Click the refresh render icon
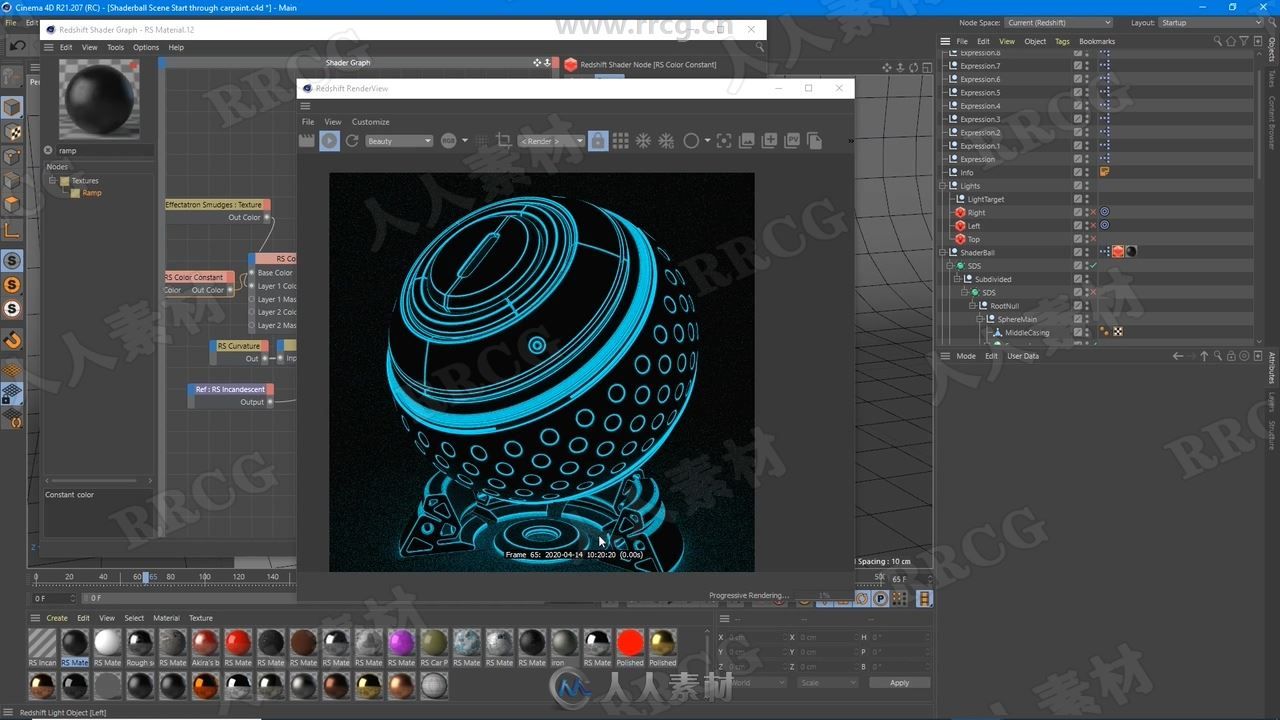1280x720 pixels. (352, 141)
